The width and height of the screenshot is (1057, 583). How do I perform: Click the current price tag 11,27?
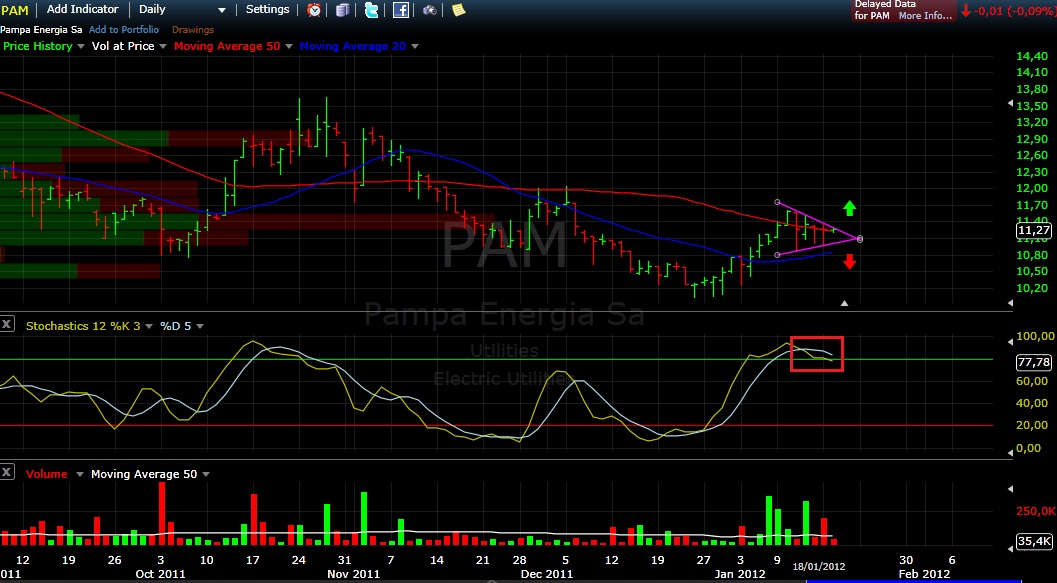[x=1034, y=231]
